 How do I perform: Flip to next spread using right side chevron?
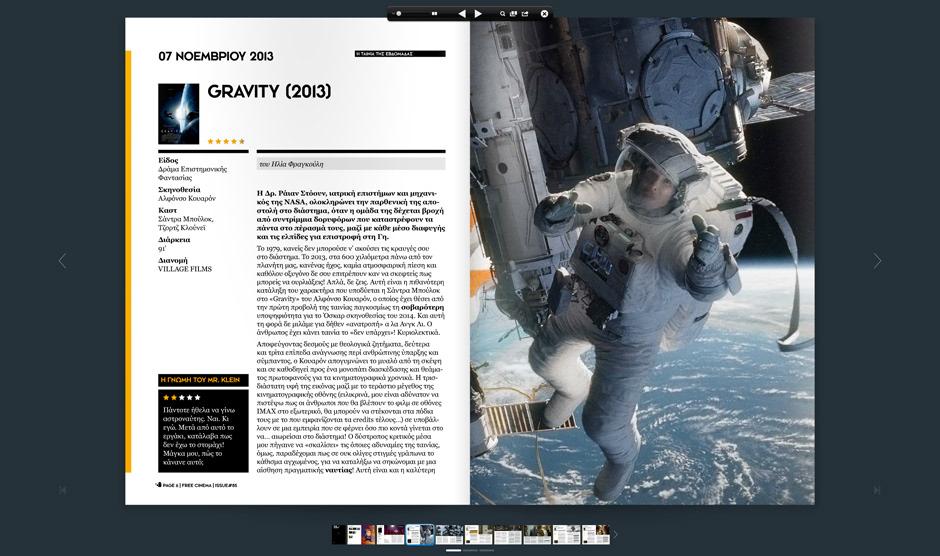pos(877,260)
